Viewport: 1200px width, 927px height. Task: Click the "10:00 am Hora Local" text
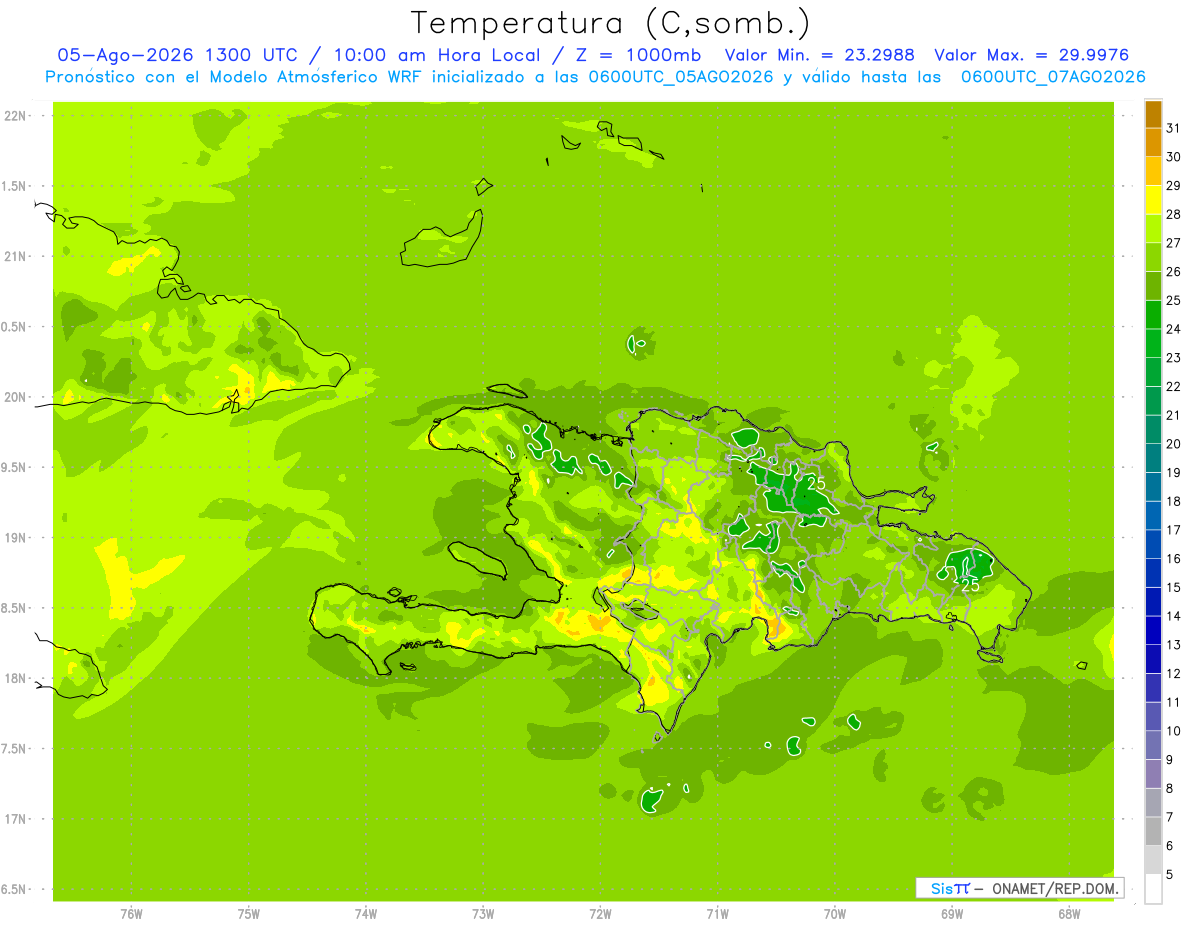tap(436, 55)
